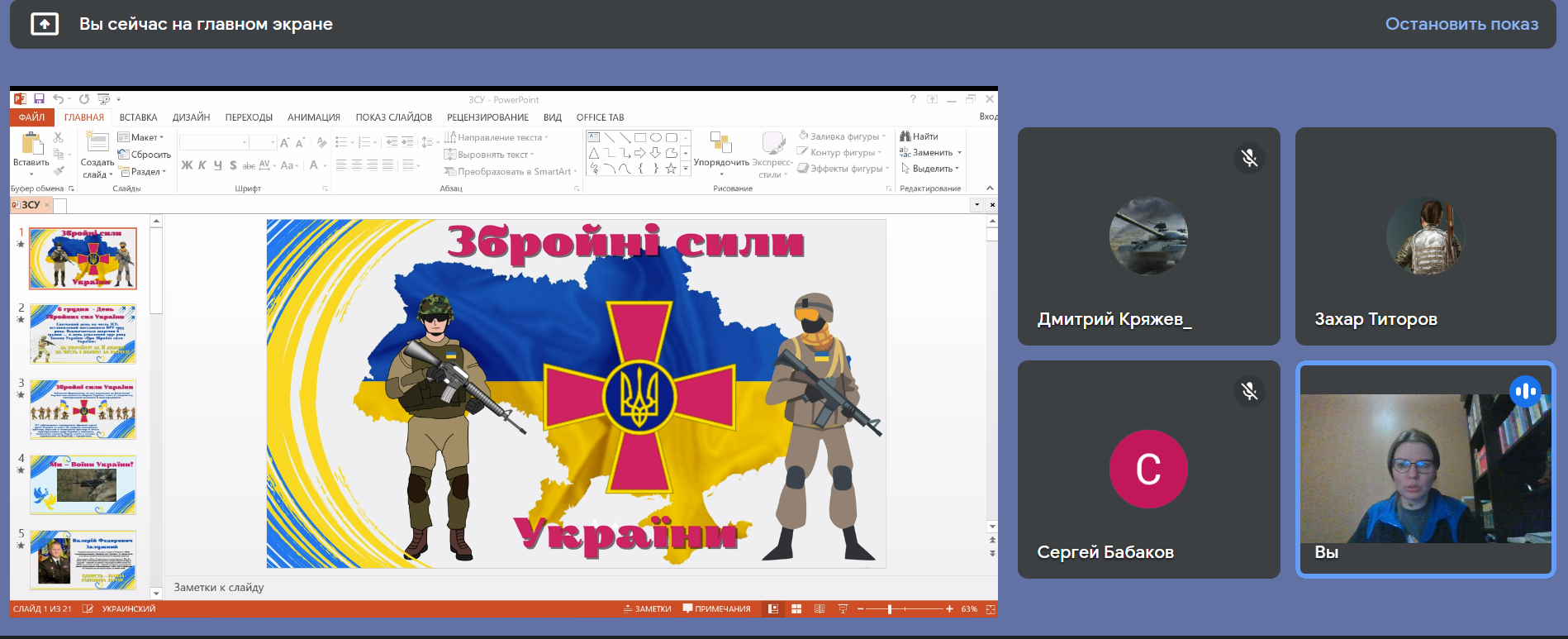Screen dimensions: 1568x639
Task: Open the Раздел section dropdown
Action: coord(142,172)
